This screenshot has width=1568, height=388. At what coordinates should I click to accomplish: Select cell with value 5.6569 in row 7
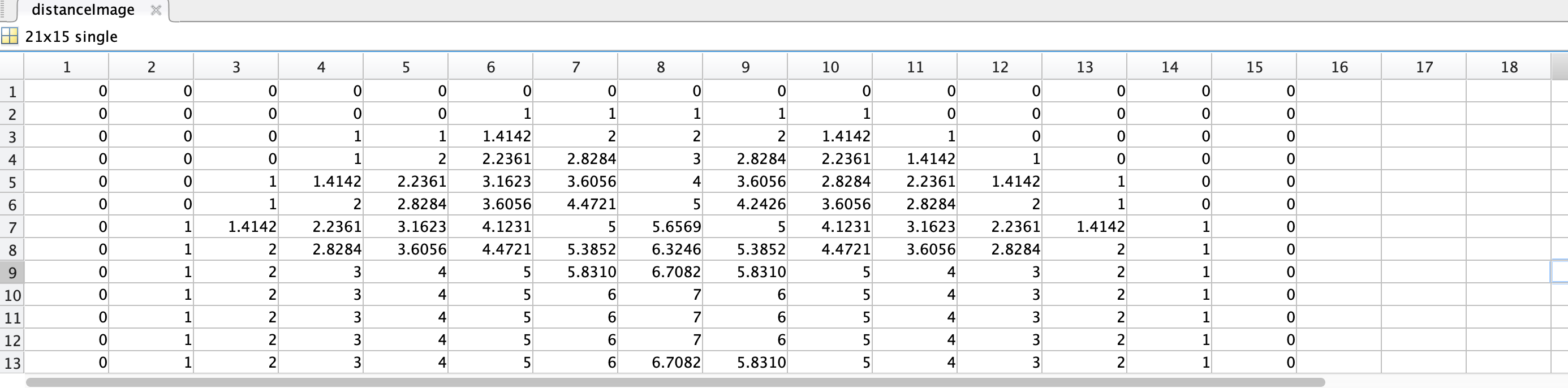(x=661, y=227)
